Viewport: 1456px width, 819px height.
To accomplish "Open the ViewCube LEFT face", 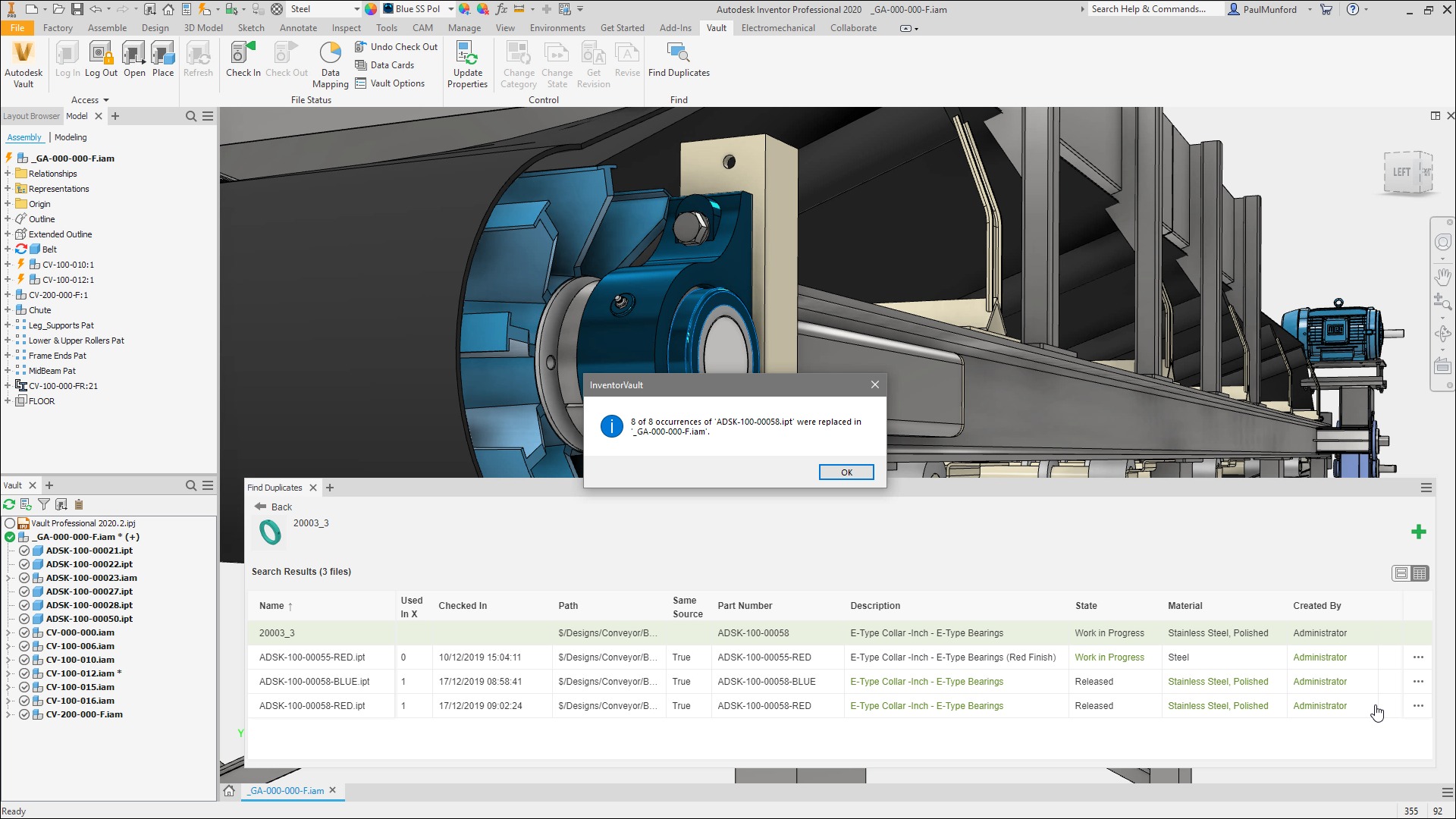I will pos(1401,173).
